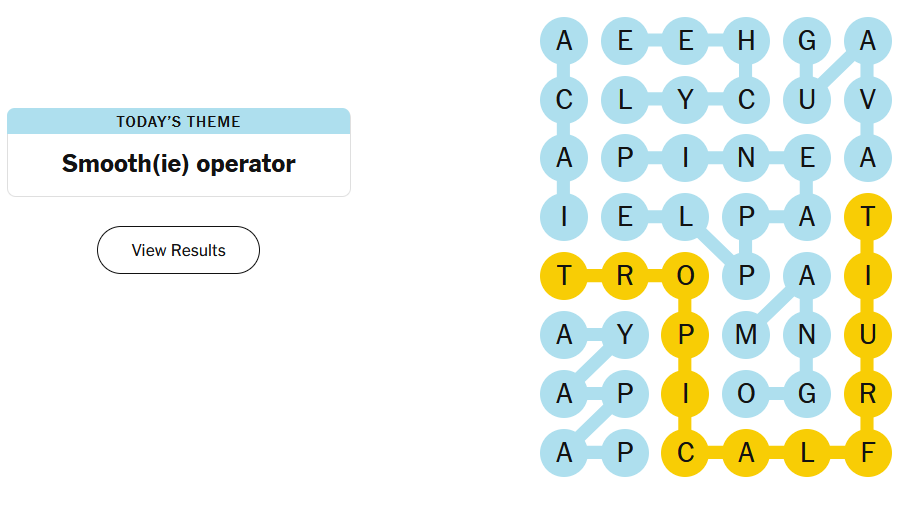
Task: Tap the yellow letter P tile
Action: pyautogui.click(x=685, y=335)
